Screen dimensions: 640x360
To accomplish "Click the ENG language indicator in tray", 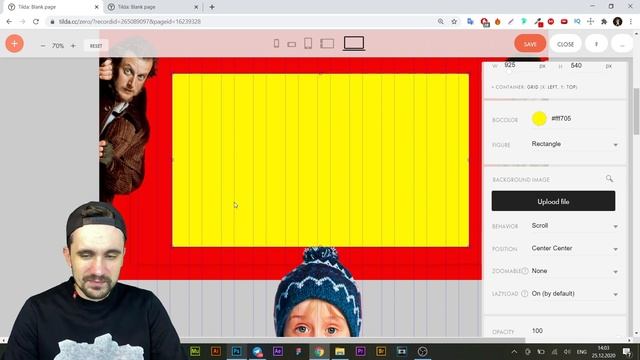I will coord(581,351).
